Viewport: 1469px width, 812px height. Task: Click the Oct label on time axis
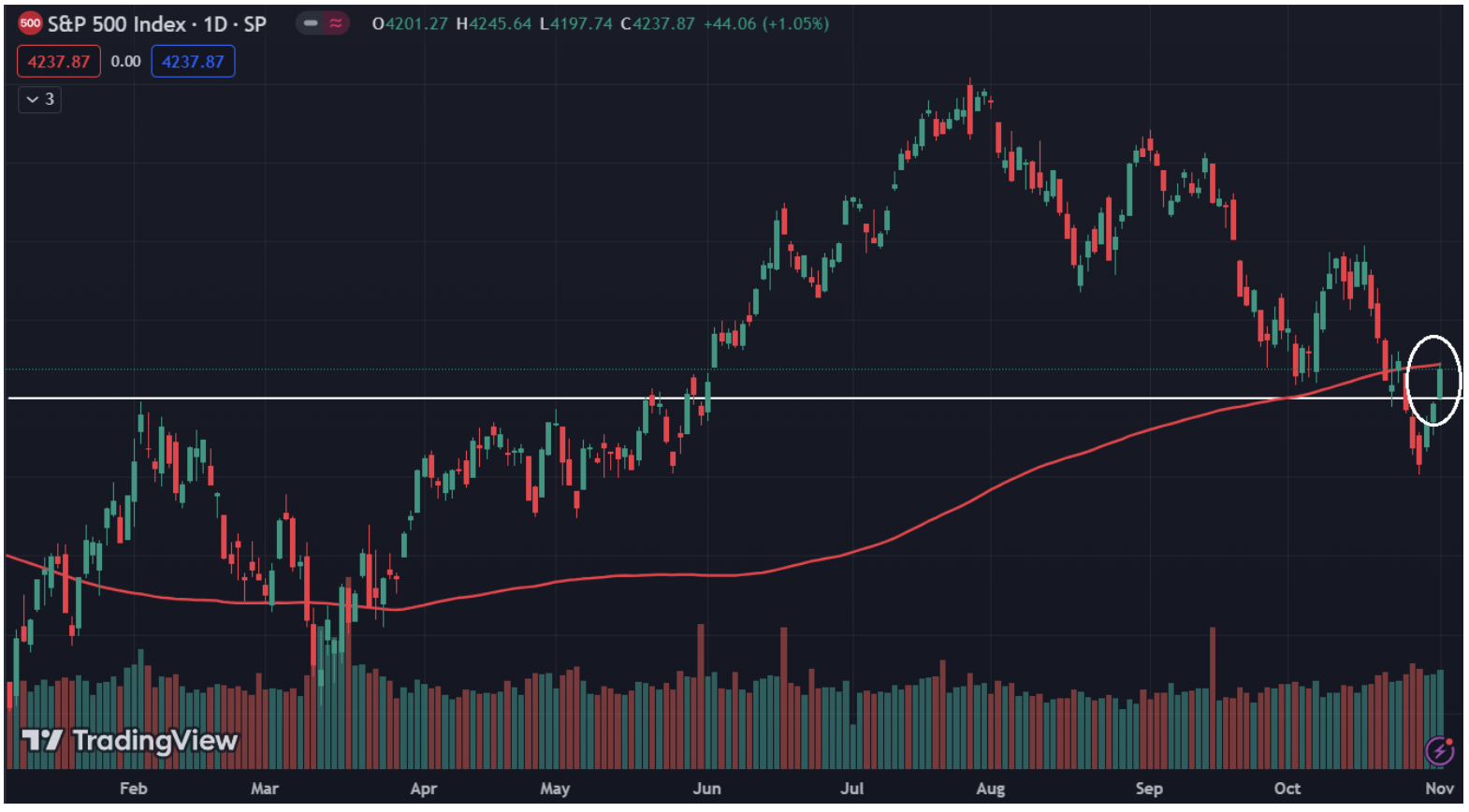tap(1287, 789)
